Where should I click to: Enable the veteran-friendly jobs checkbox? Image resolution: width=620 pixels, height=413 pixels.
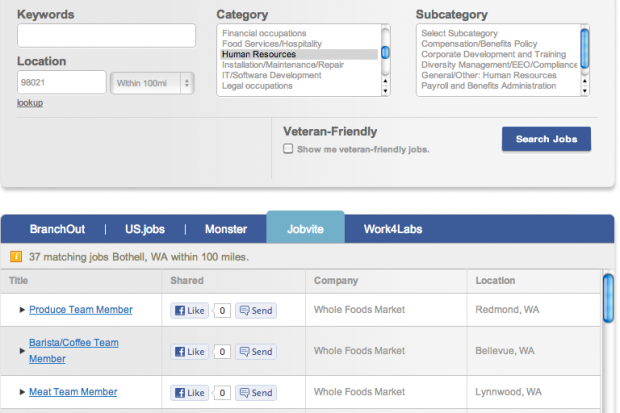288,149
